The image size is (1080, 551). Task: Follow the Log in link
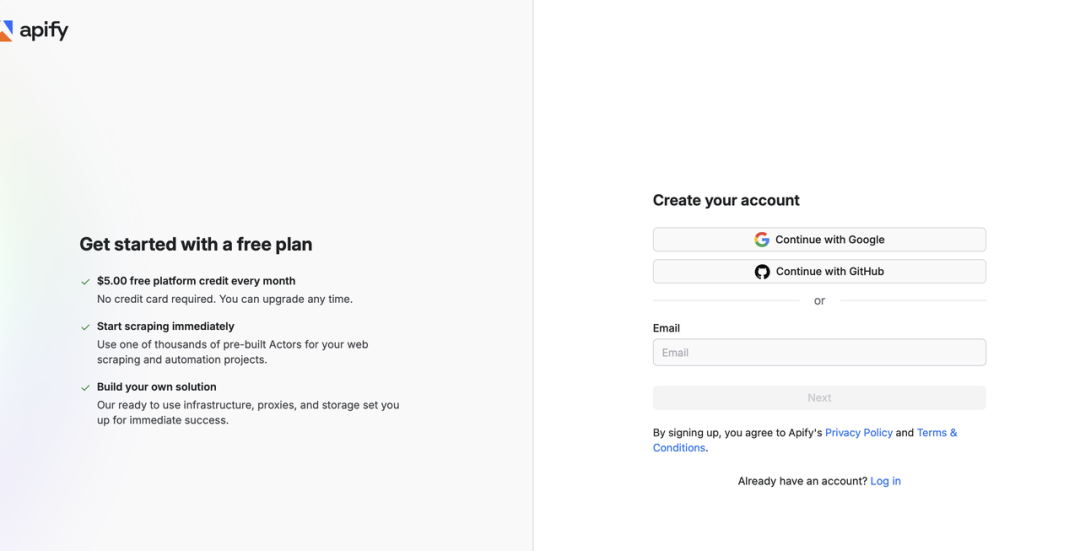[885, 481]
